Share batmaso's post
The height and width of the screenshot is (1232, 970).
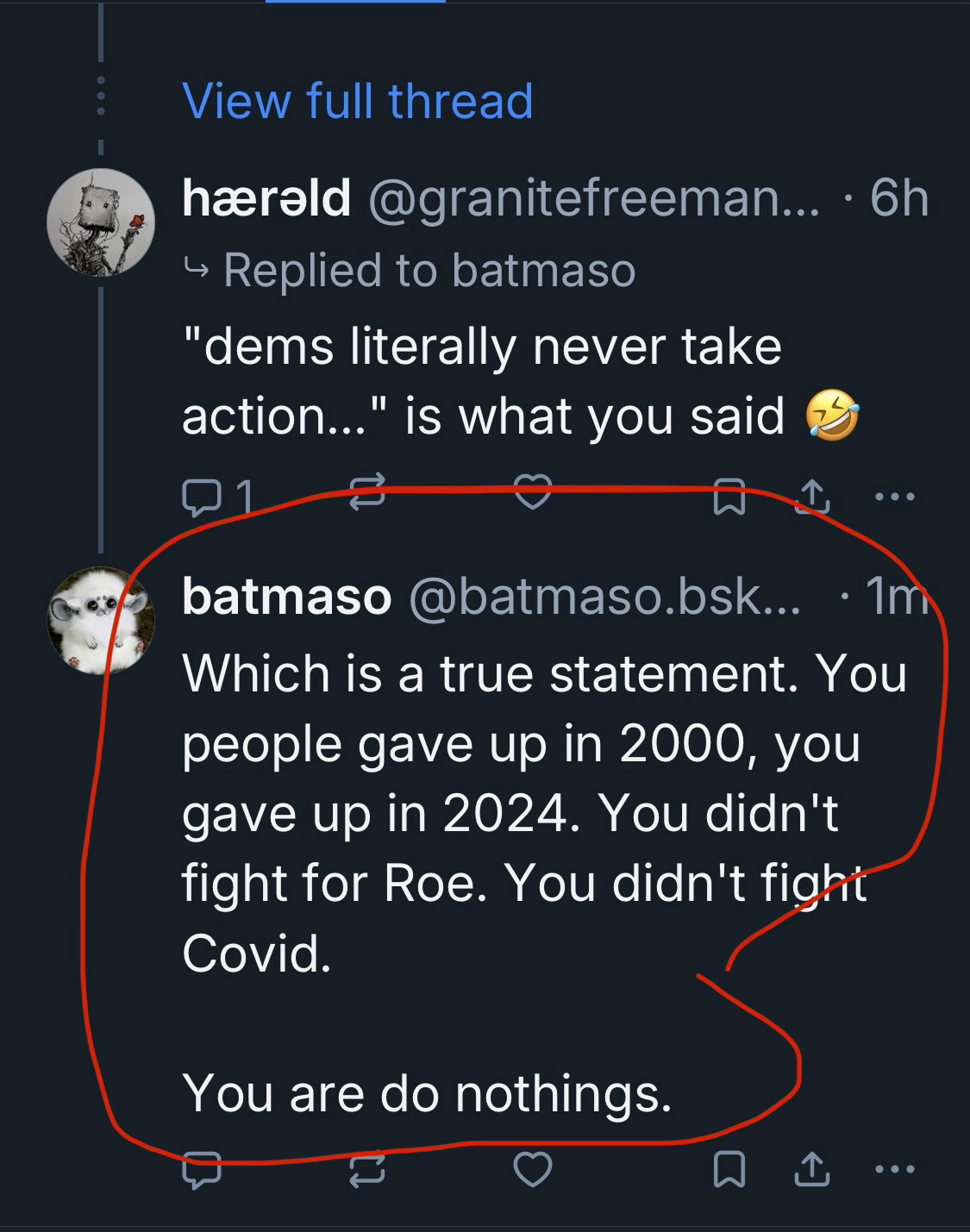pyautogui.click(x=811, y=1169)
